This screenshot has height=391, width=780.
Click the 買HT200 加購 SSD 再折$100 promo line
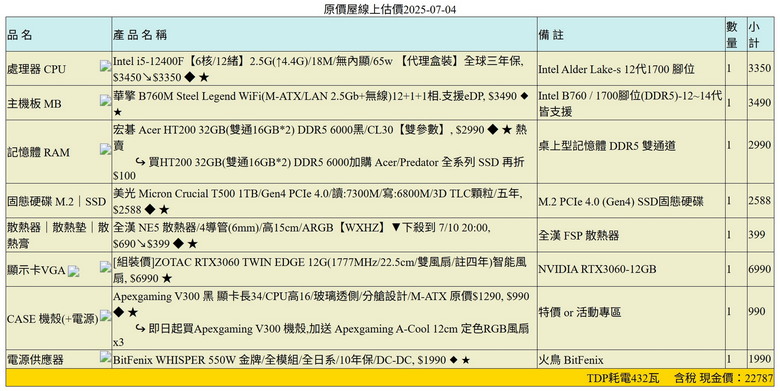(x=318, y=169)
